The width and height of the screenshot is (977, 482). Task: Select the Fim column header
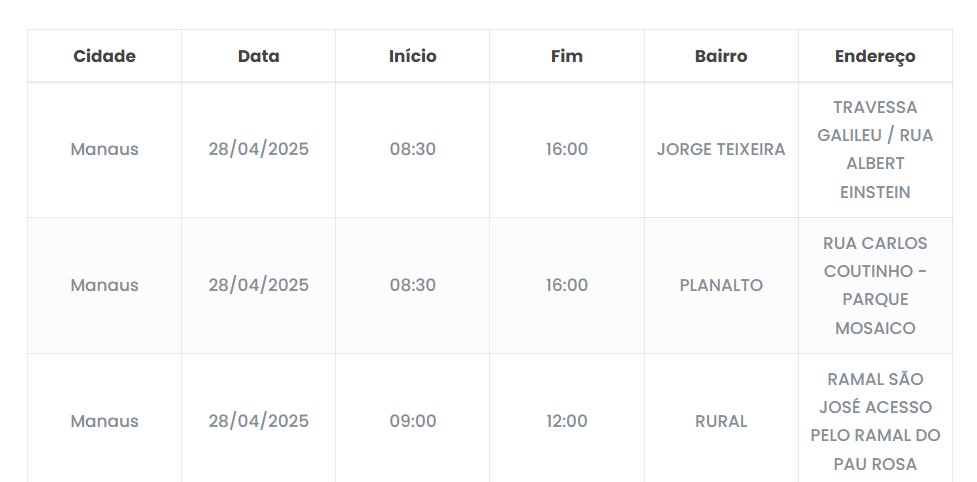click(x=566, y=56)
